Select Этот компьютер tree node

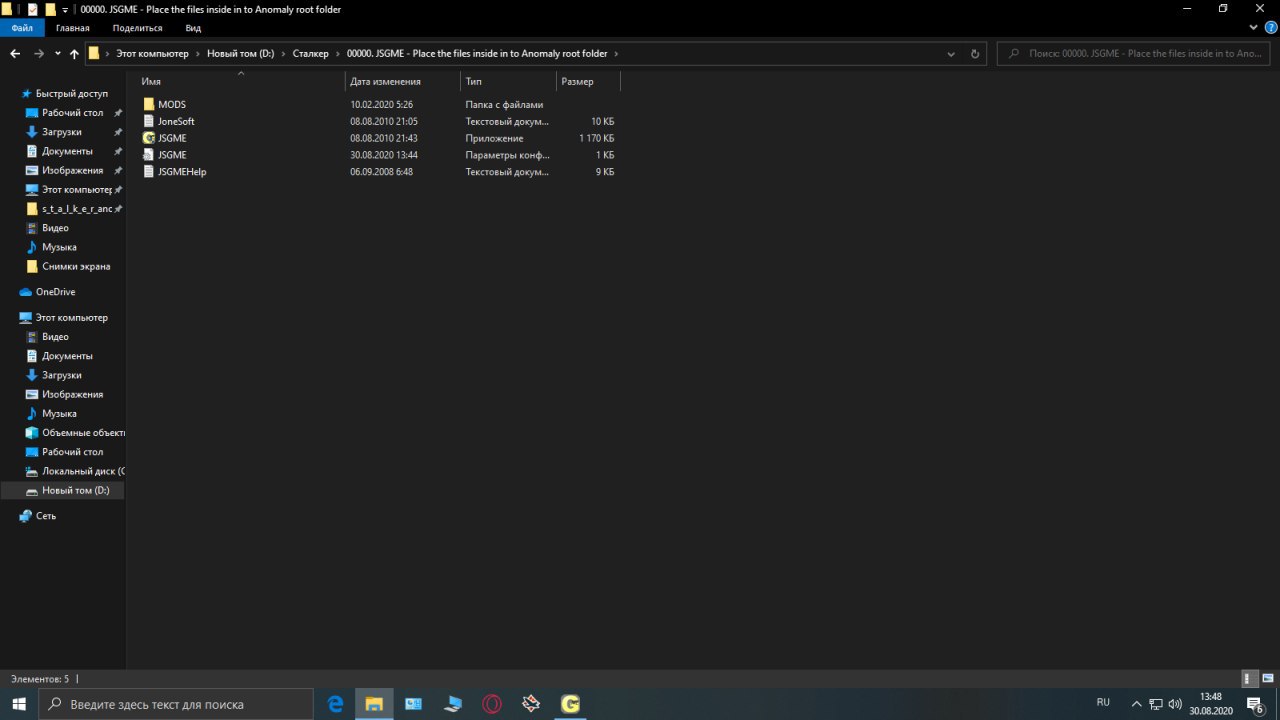pos(72,318)
